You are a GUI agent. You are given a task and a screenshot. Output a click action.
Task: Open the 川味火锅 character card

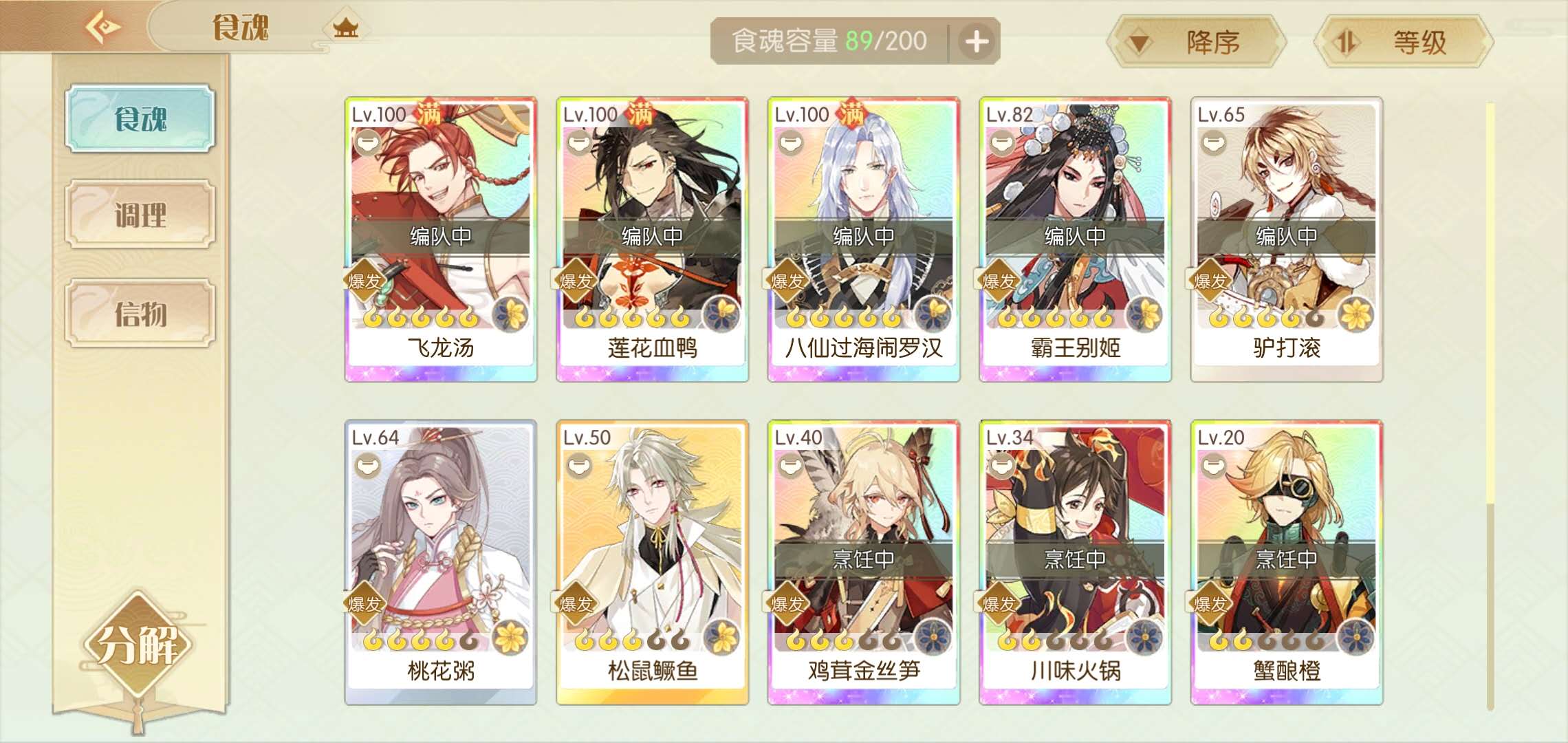click(1076, 563)
